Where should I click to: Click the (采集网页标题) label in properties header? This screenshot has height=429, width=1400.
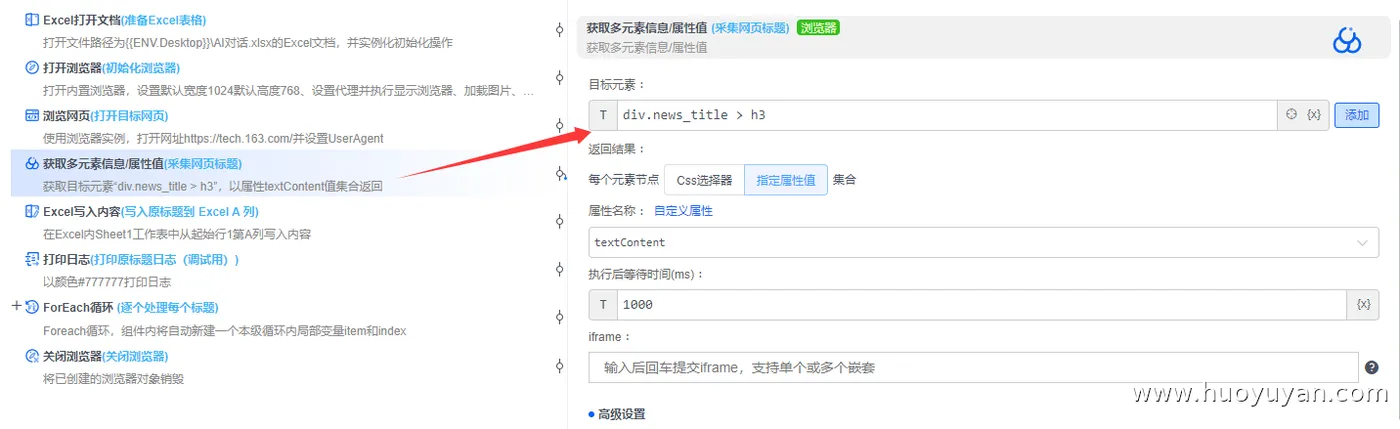click(750, 28)
